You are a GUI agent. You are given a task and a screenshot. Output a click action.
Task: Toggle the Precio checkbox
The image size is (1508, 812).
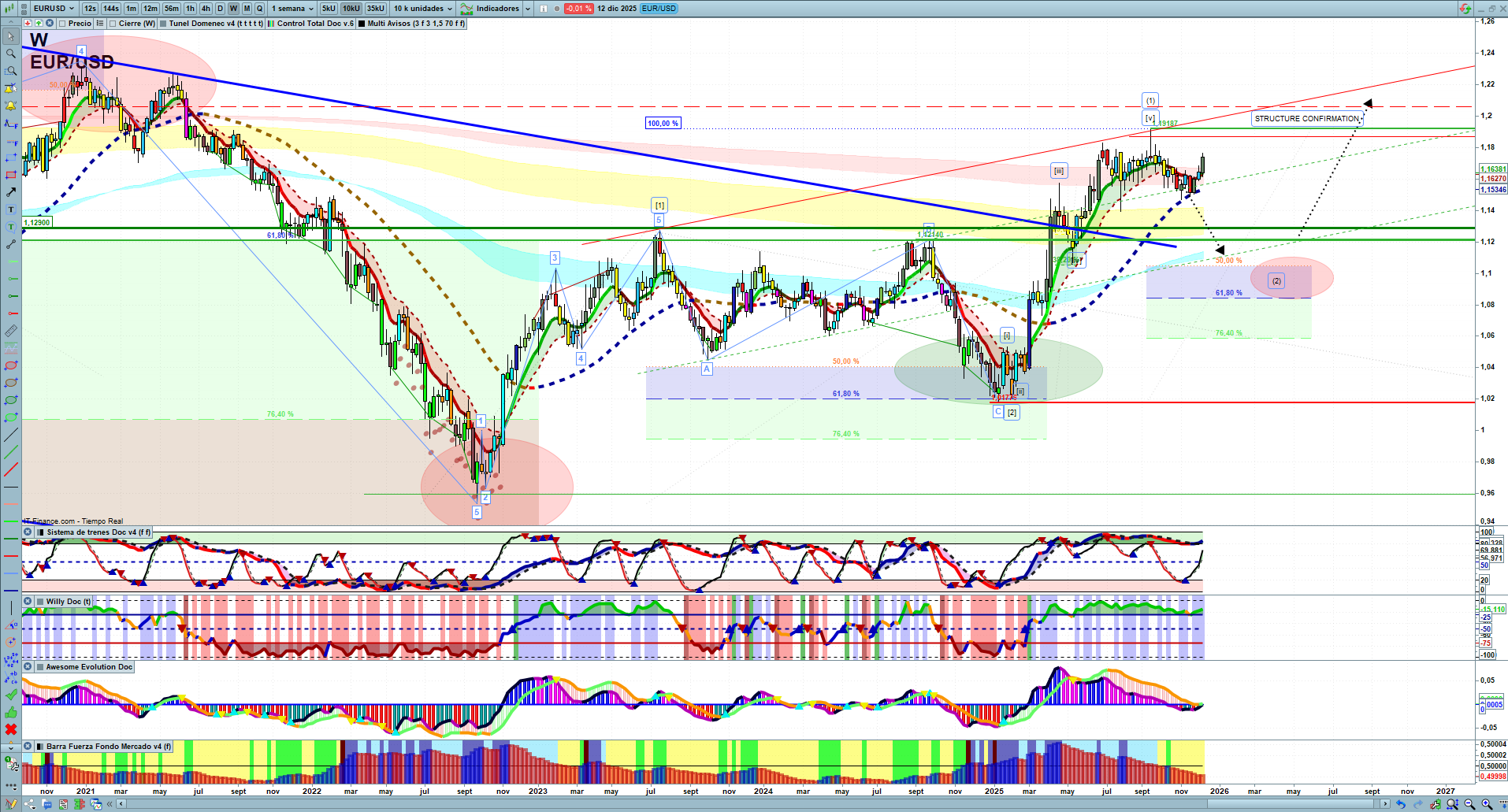pyautogui.click(x=63, y=24)
